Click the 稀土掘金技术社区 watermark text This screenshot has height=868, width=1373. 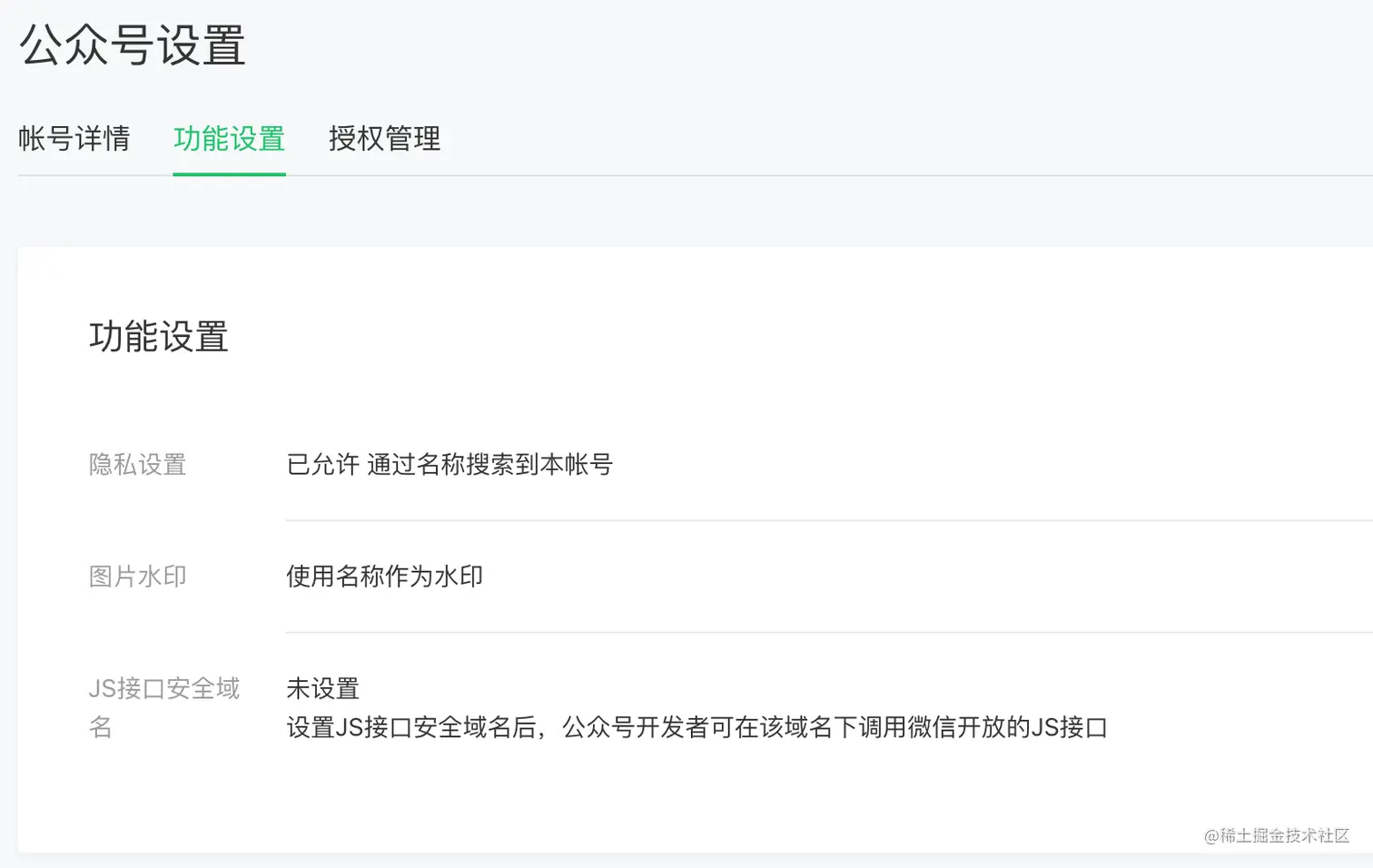click(1277, 835)
